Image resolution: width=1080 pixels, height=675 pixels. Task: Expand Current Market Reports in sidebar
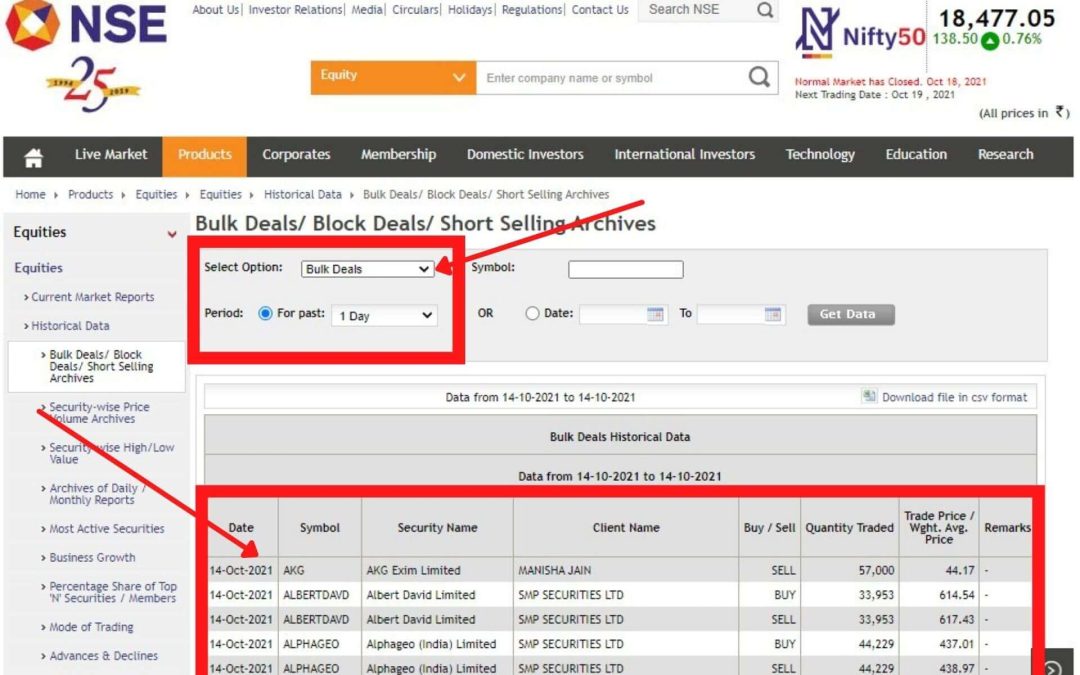pos(90,297)
